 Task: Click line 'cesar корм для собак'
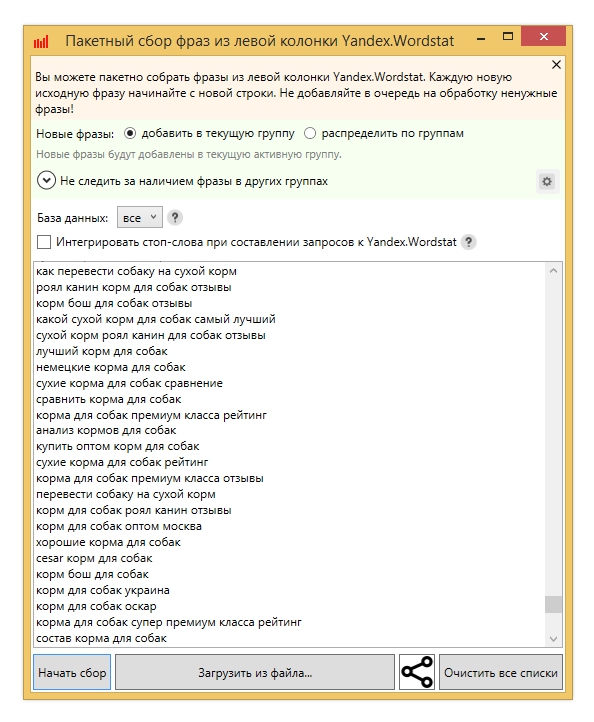click(x=94, y=559)
